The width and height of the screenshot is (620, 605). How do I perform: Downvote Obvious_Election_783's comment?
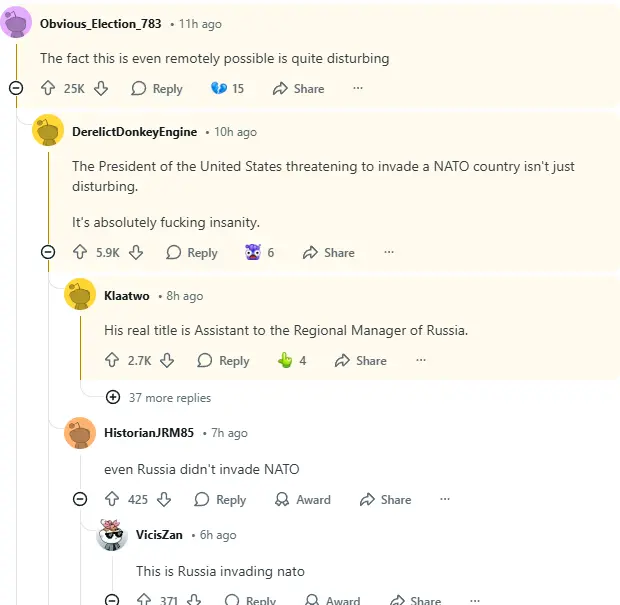(101, 88)
